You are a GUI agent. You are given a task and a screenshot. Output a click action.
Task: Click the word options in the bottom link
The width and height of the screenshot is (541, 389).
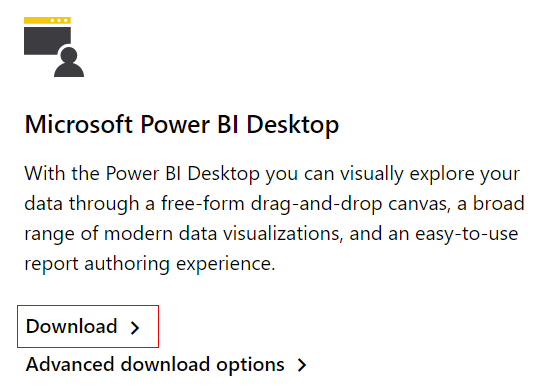(250, 366)
